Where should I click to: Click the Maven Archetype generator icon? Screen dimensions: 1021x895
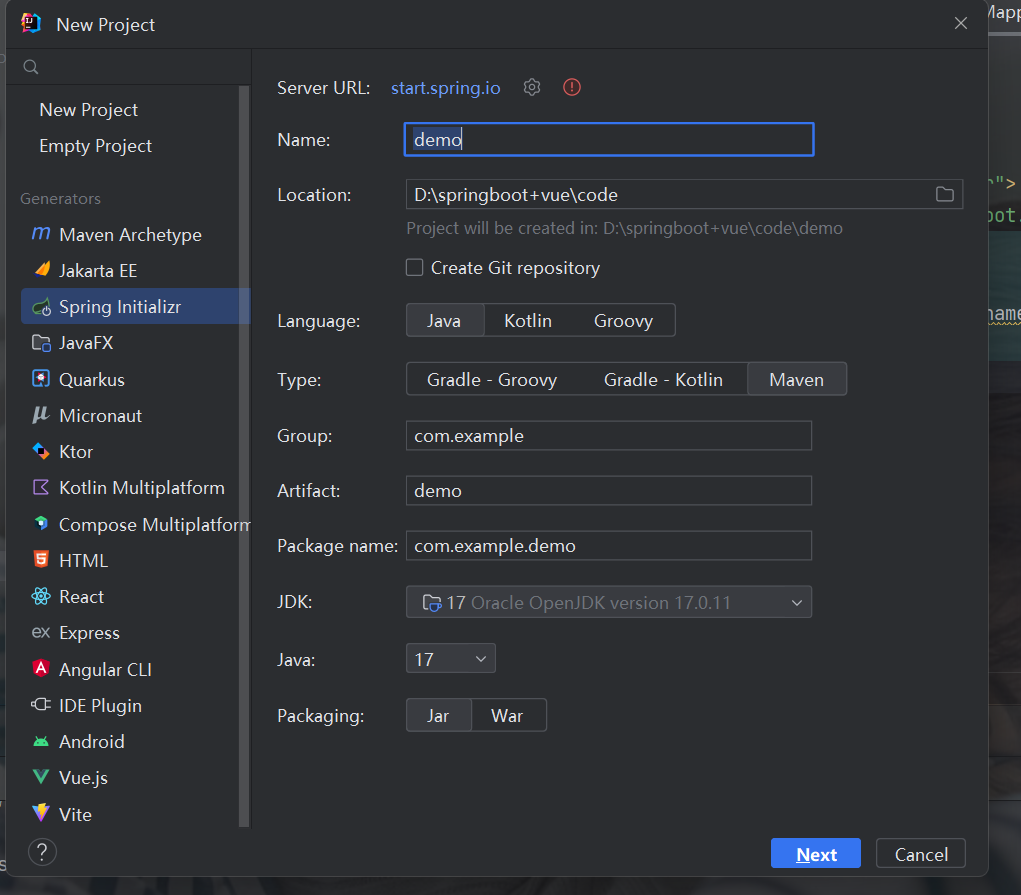41,234
